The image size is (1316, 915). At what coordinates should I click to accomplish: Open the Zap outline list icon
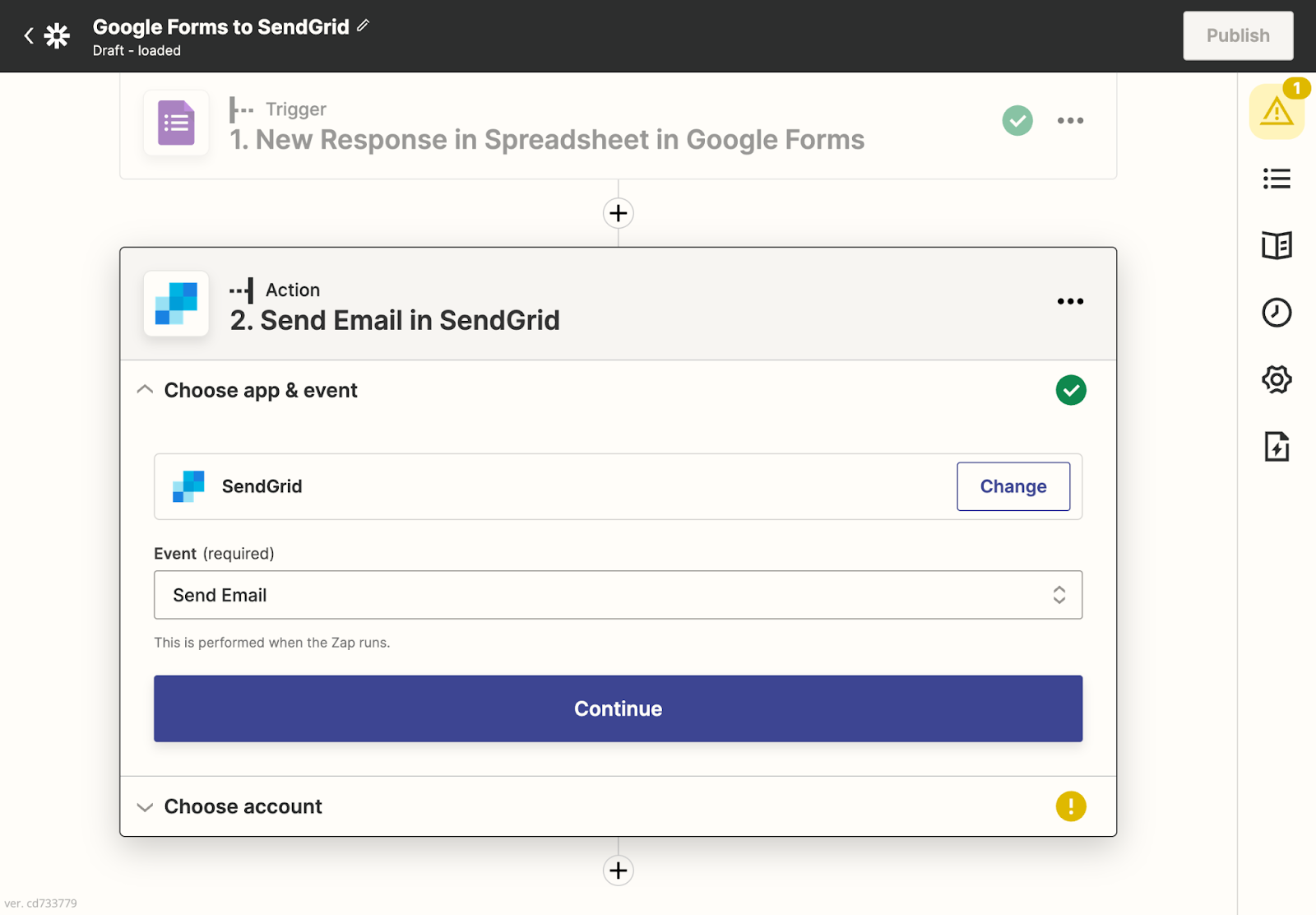(1277, 179)
